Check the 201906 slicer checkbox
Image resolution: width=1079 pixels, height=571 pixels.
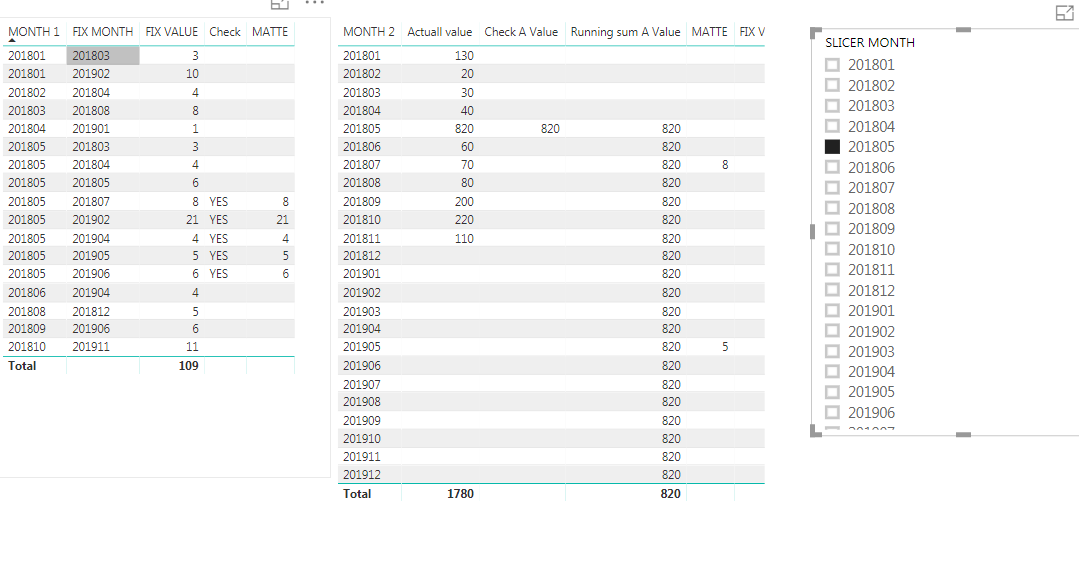(832, 413)
